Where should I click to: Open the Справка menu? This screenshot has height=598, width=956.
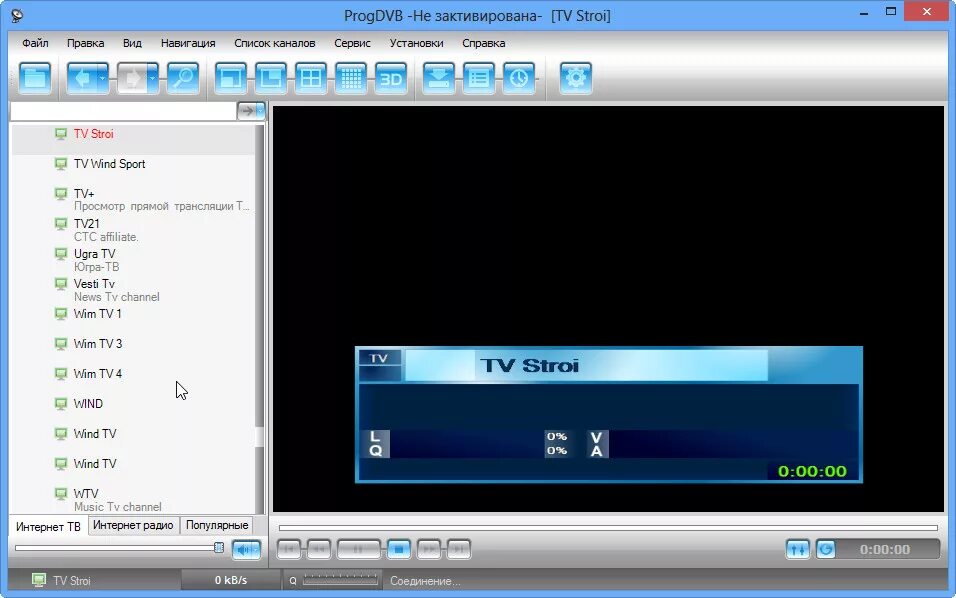tap(483, 43)
